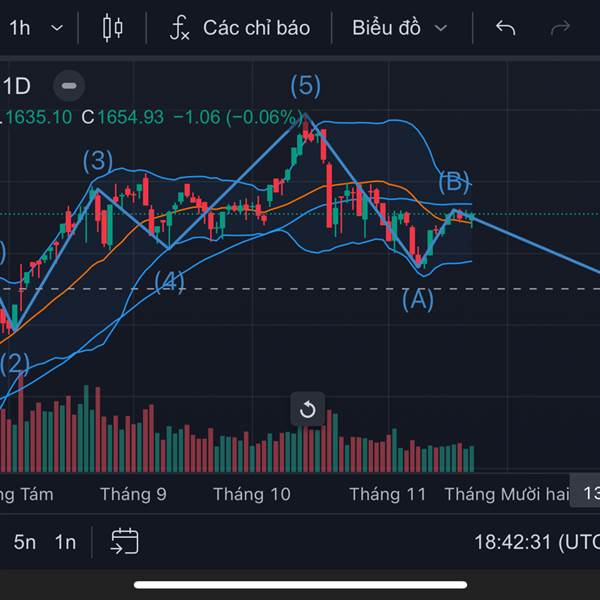The width and height of the screenshot is (600, 600).
Task: Click the highlighted 13 date marker
Action: pyautogui.click(x=590, y=494)
